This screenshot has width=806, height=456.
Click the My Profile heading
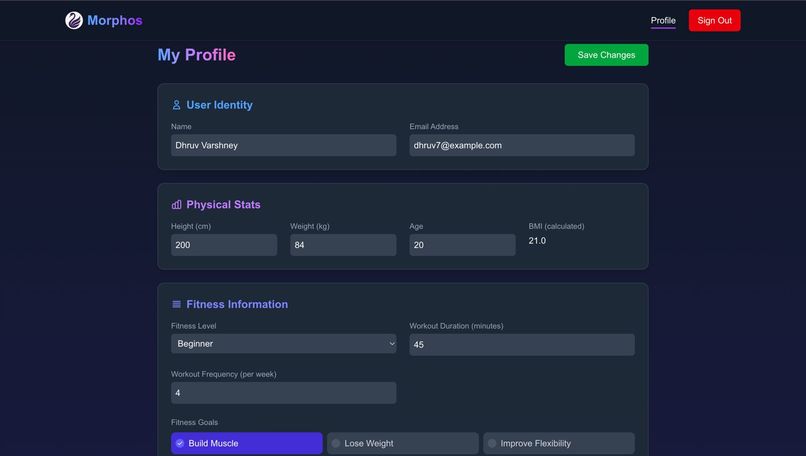(196, 55)
